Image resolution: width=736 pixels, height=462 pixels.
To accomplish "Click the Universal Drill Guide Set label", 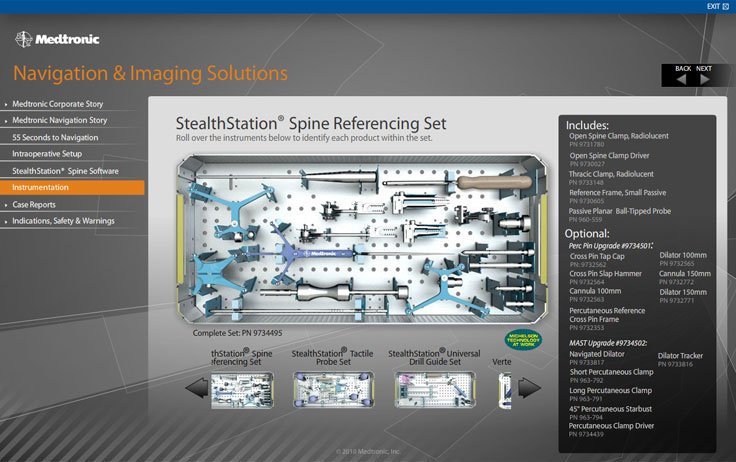I will click(434, 357).
